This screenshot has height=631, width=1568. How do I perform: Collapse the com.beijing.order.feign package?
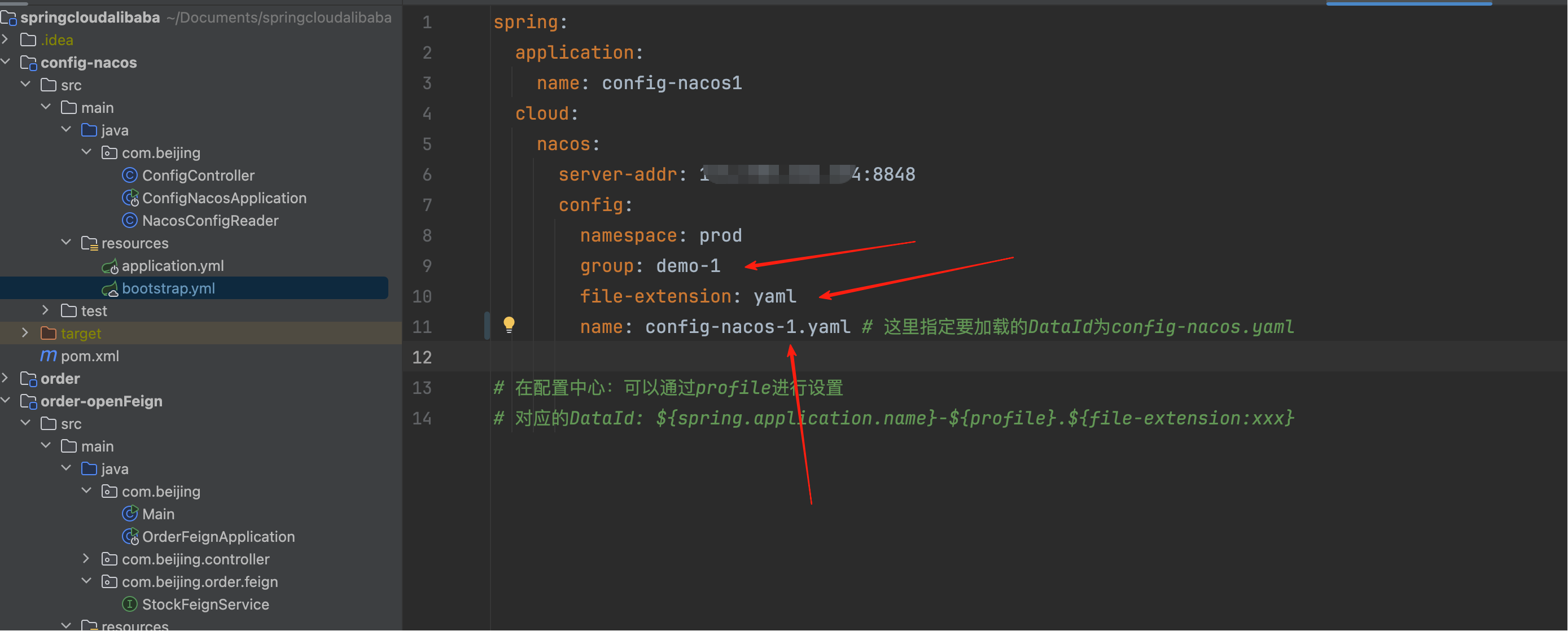click(86, 581)
